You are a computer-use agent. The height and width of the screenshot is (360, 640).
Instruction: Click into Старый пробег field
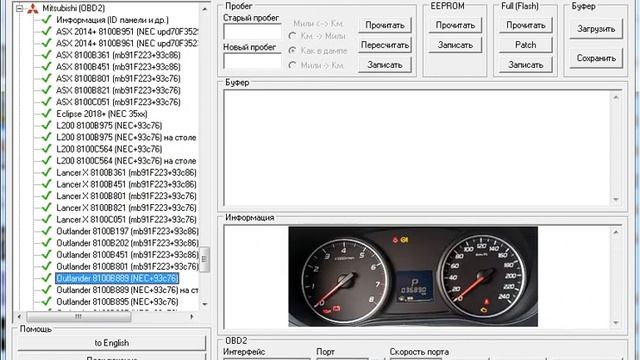(252, 32)
